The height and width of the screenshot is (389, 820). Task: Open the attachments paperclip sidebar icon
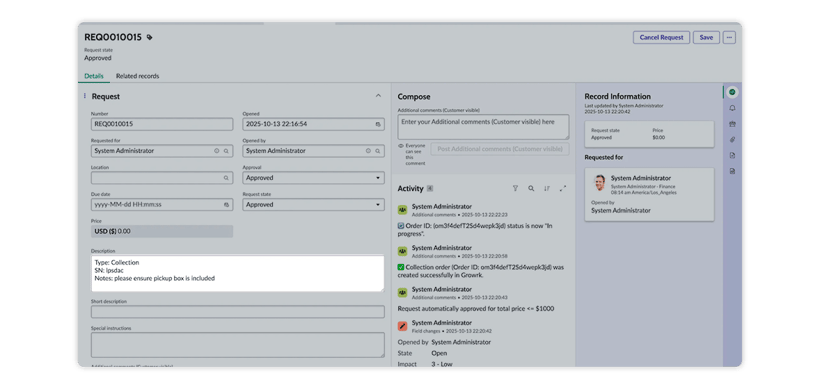click(732, 140)
